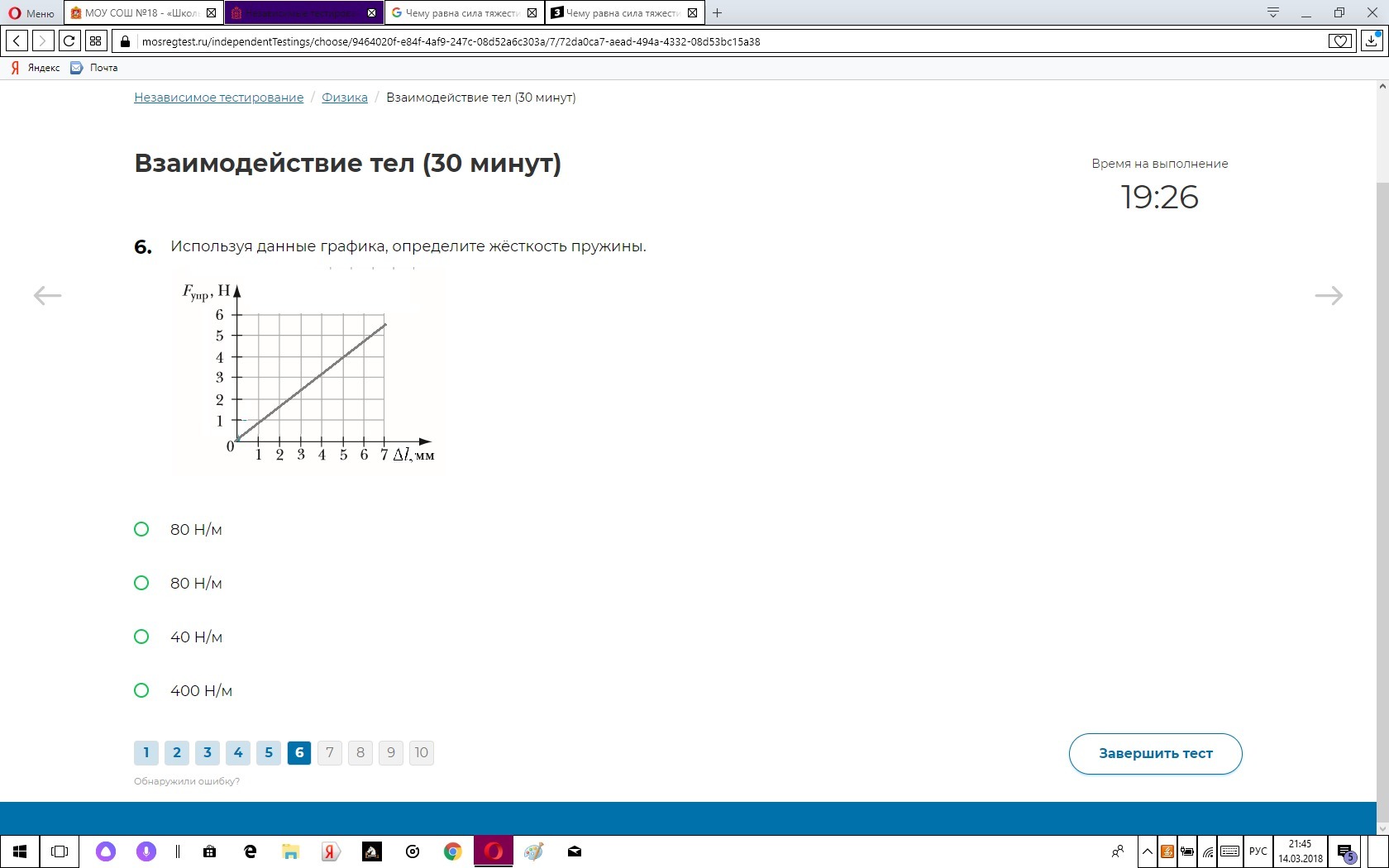Close the Google search tab
1389x868 pixels.
[532, 13]
